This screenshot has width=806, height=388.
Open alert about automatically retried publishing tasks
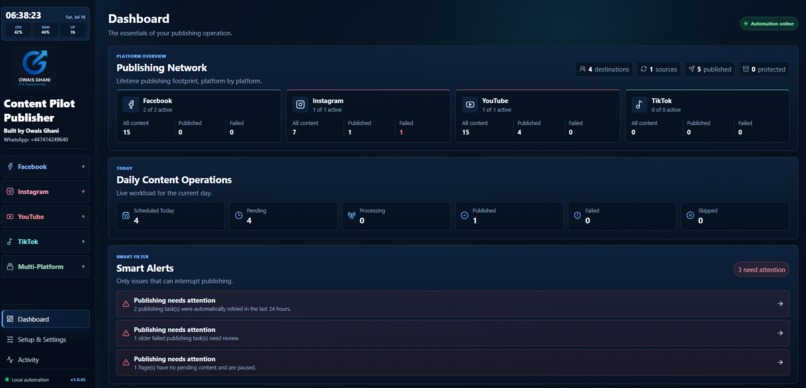click(x=453, y=304)
